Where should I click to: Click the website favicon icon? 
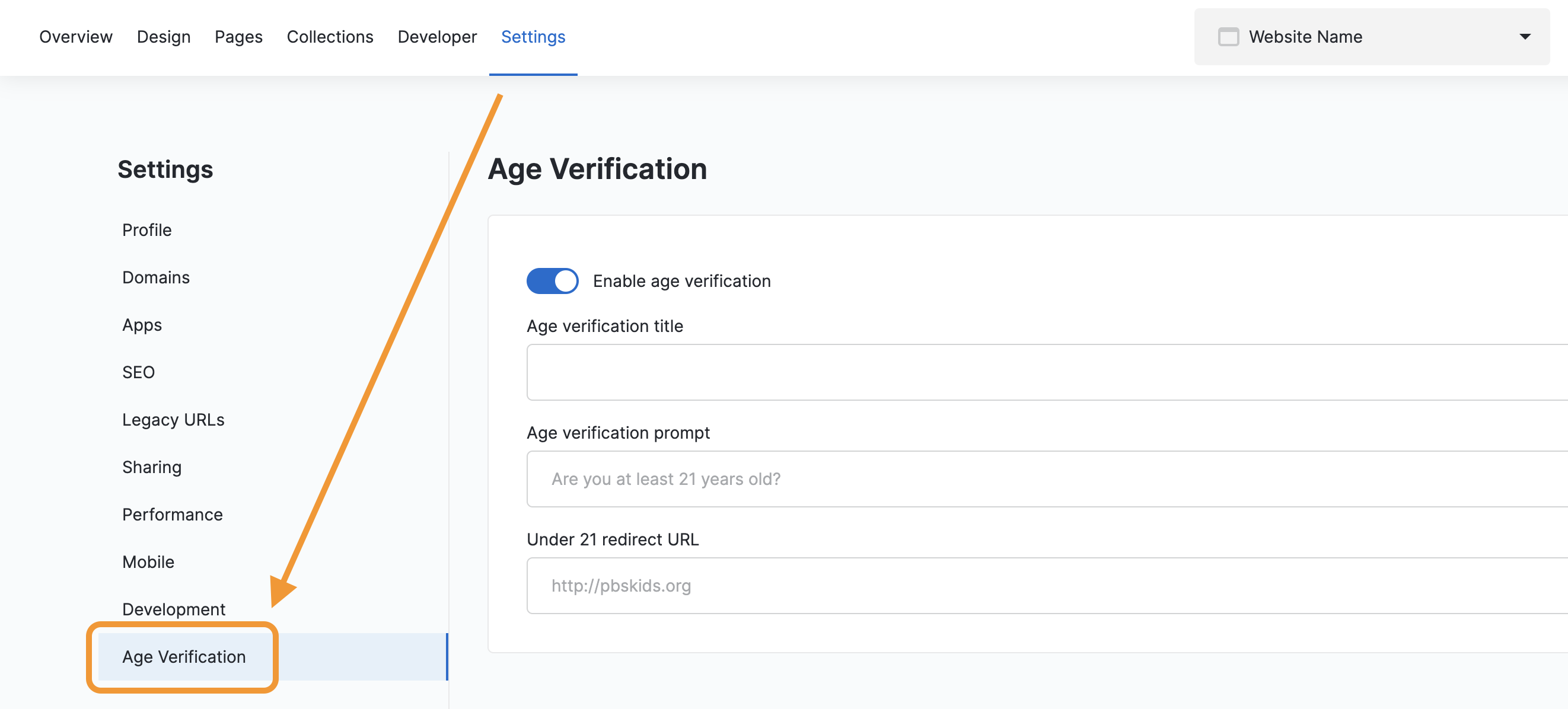pyautogui.click(x=1228, y=37)
